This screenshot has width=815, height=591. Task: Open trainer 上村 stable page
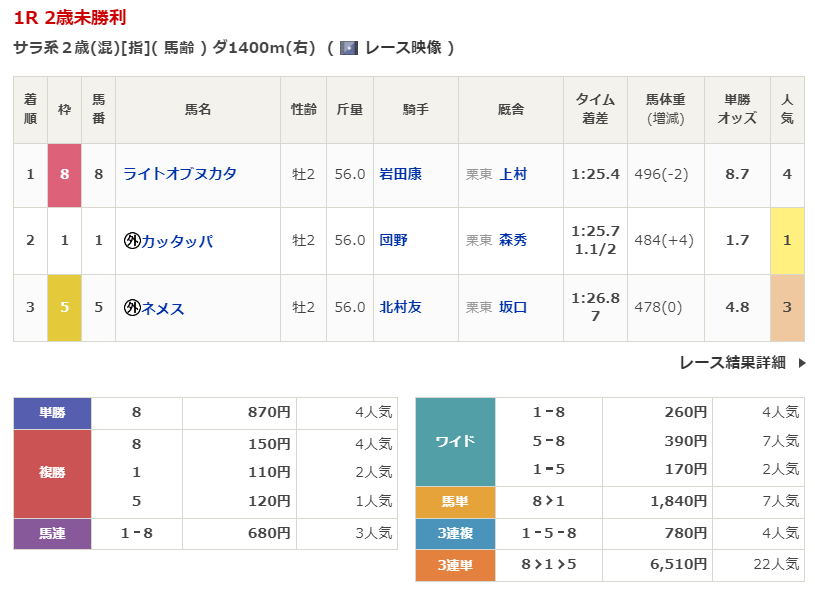513,174
